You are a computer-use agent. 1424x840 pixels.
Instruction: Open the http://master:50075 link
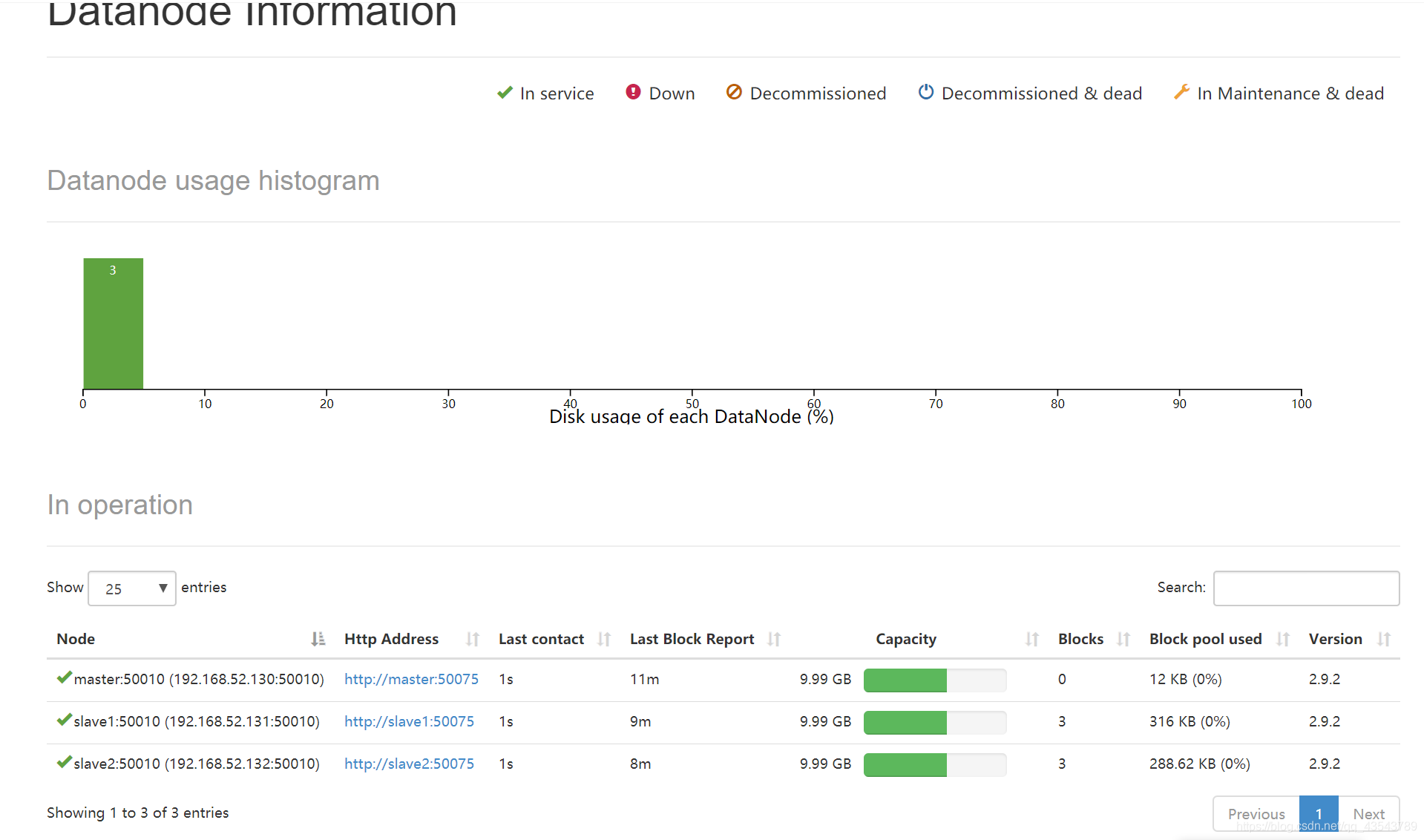tap(411, 679)
